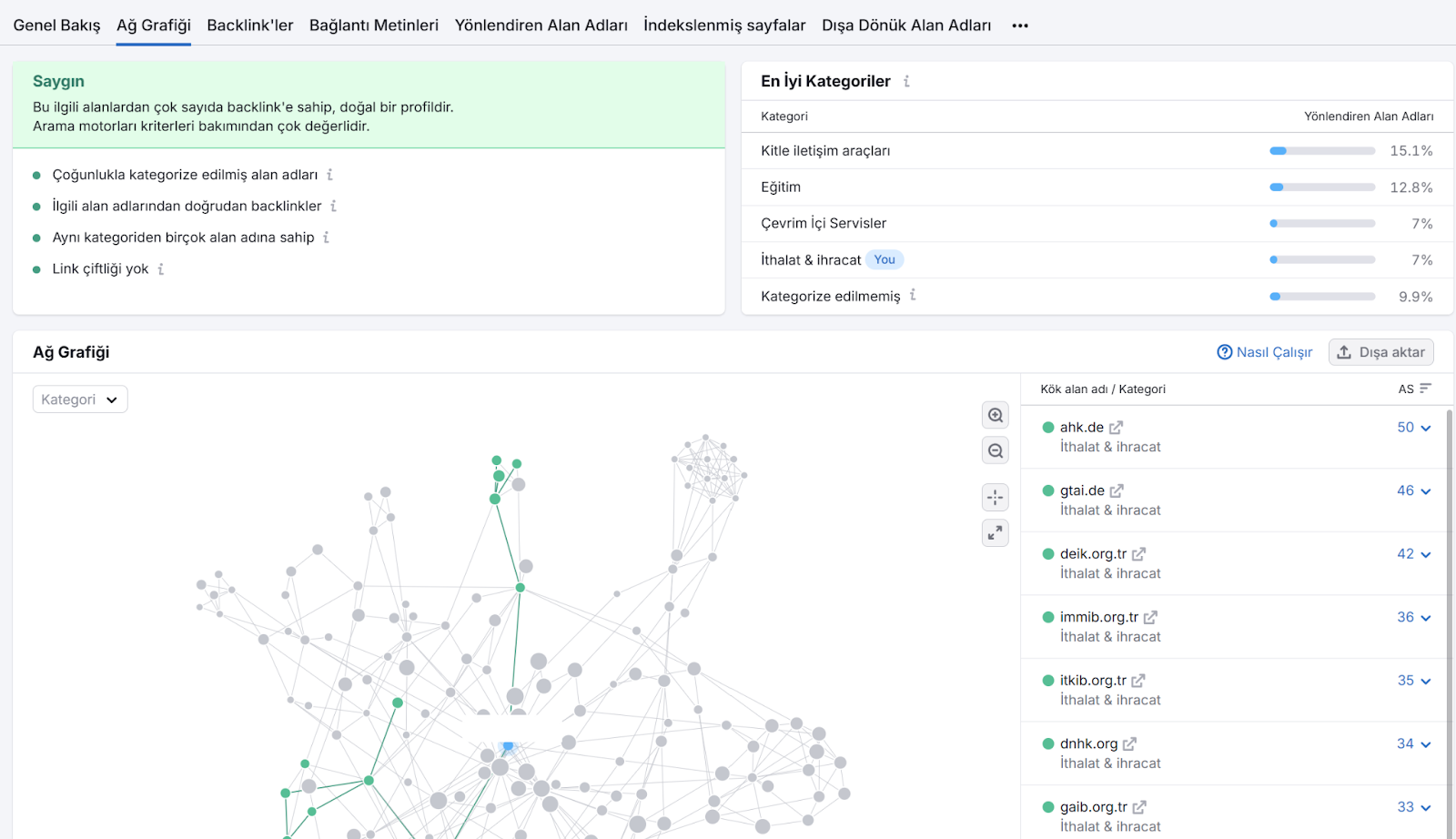Click the Kitle iletişim araçları category row
Image resolution: width=1456 pixels, height=839 pixels.
[1097, 151]
